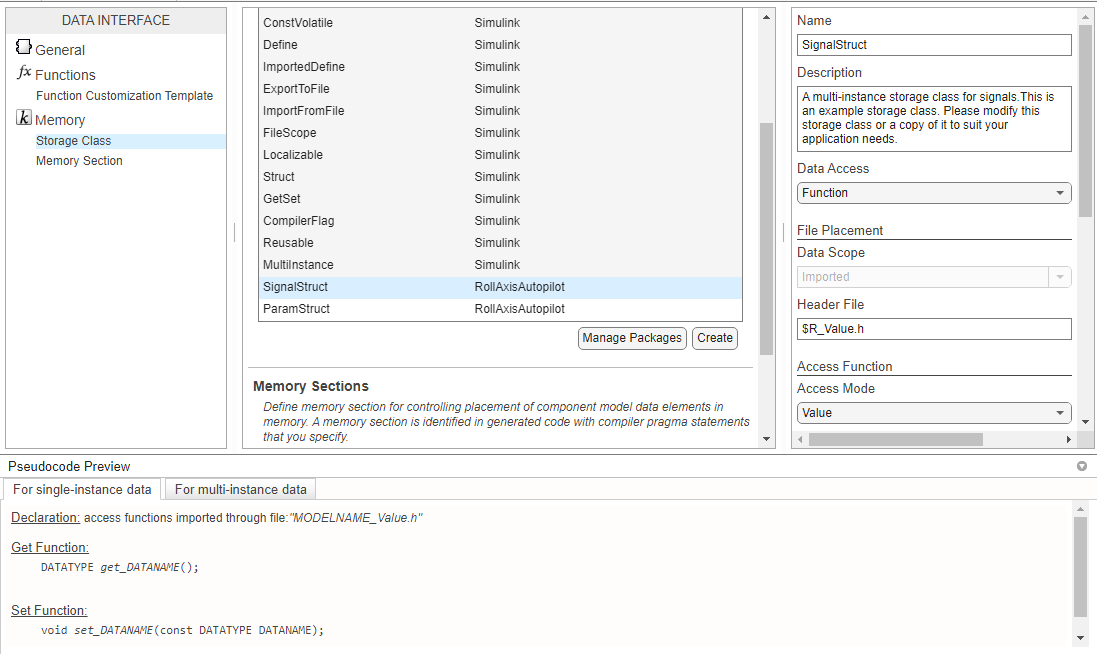
Task: Click the Memory section icon
Action: point(24,118)
